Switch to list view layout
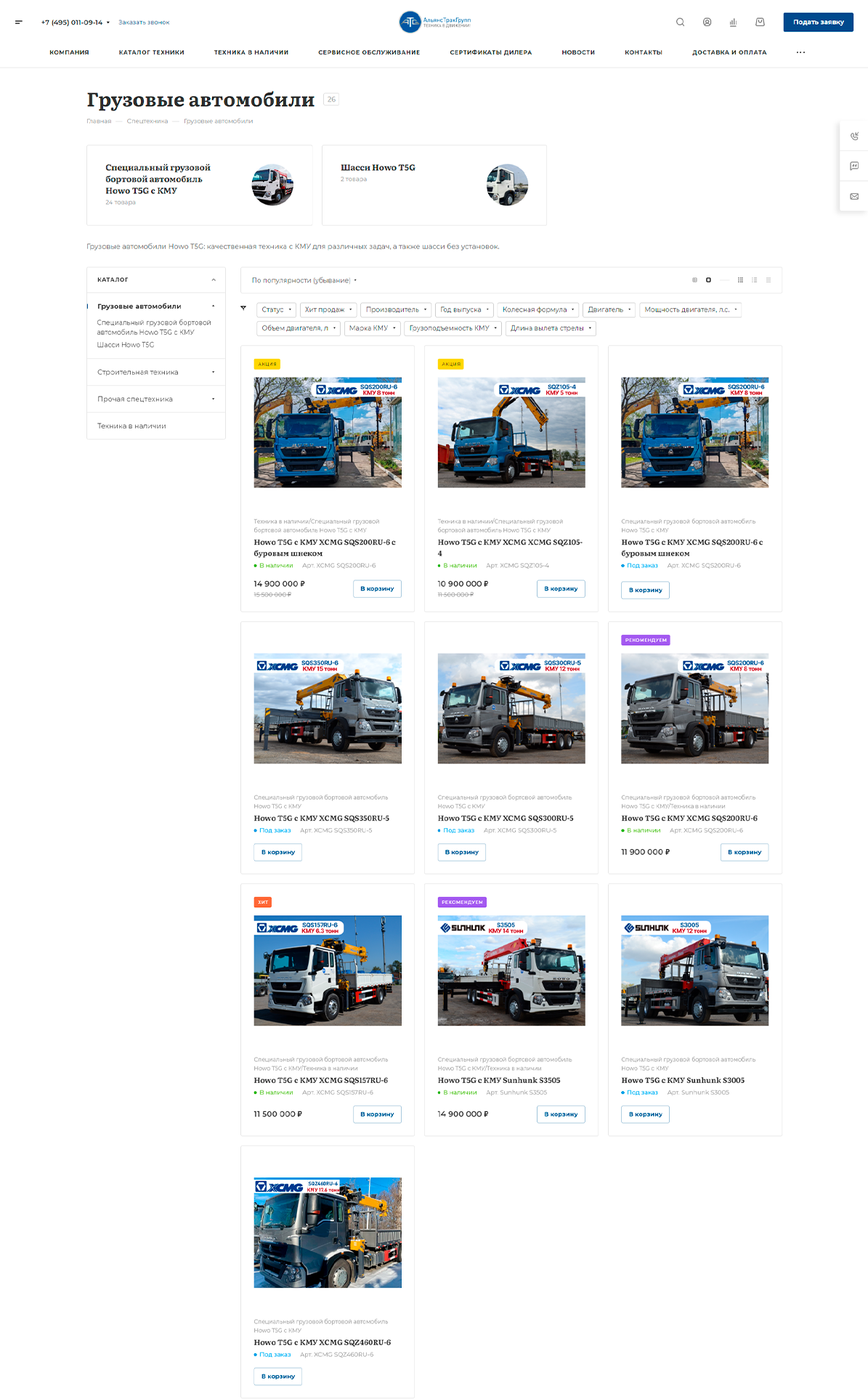The width and height of the screenshot is (868, 1399). [x=755, y=280]
